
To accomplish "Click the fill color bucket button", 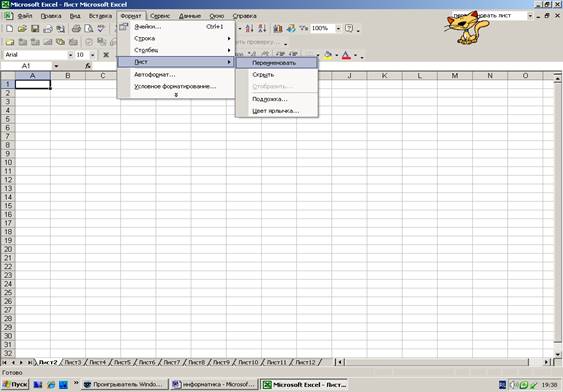I will (328, 55).
